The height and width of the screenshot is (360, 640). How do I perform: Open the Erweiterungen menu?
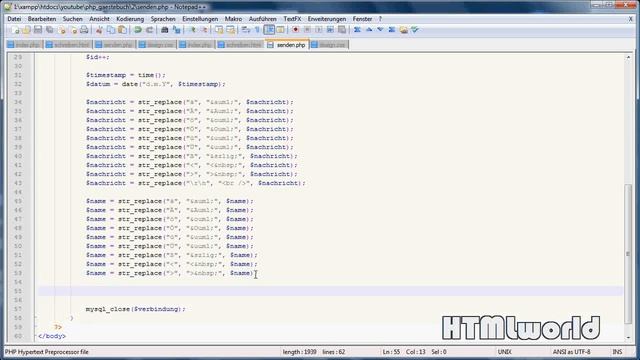click(327, 19)
